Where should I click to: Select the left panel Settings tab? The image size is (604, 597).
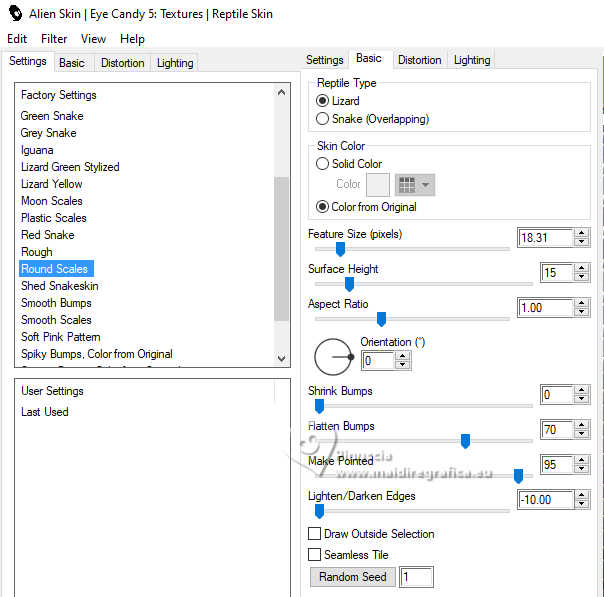pyautogui.click(x=28, y=61)
